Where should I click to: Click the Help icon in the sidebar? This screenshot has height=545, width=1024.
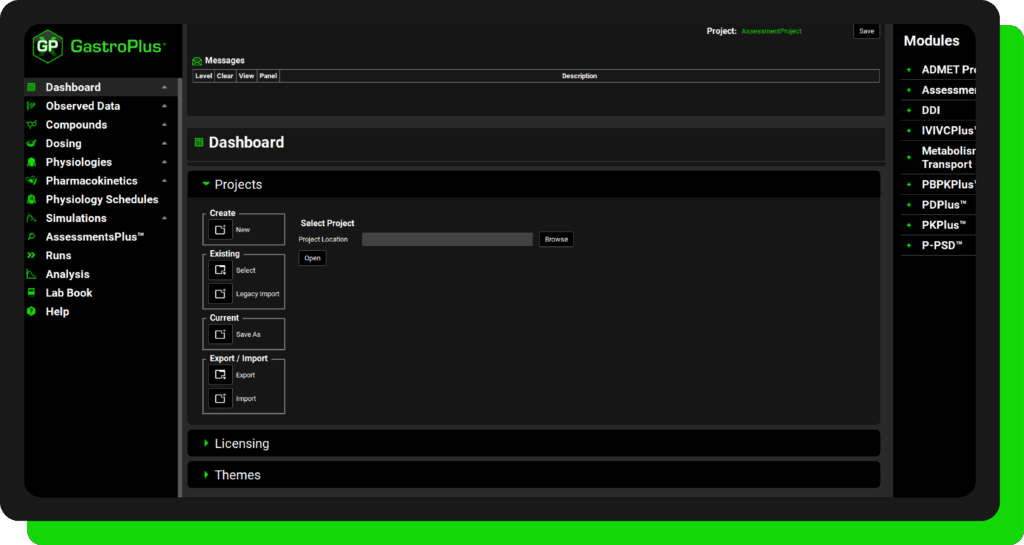(32, 312)
